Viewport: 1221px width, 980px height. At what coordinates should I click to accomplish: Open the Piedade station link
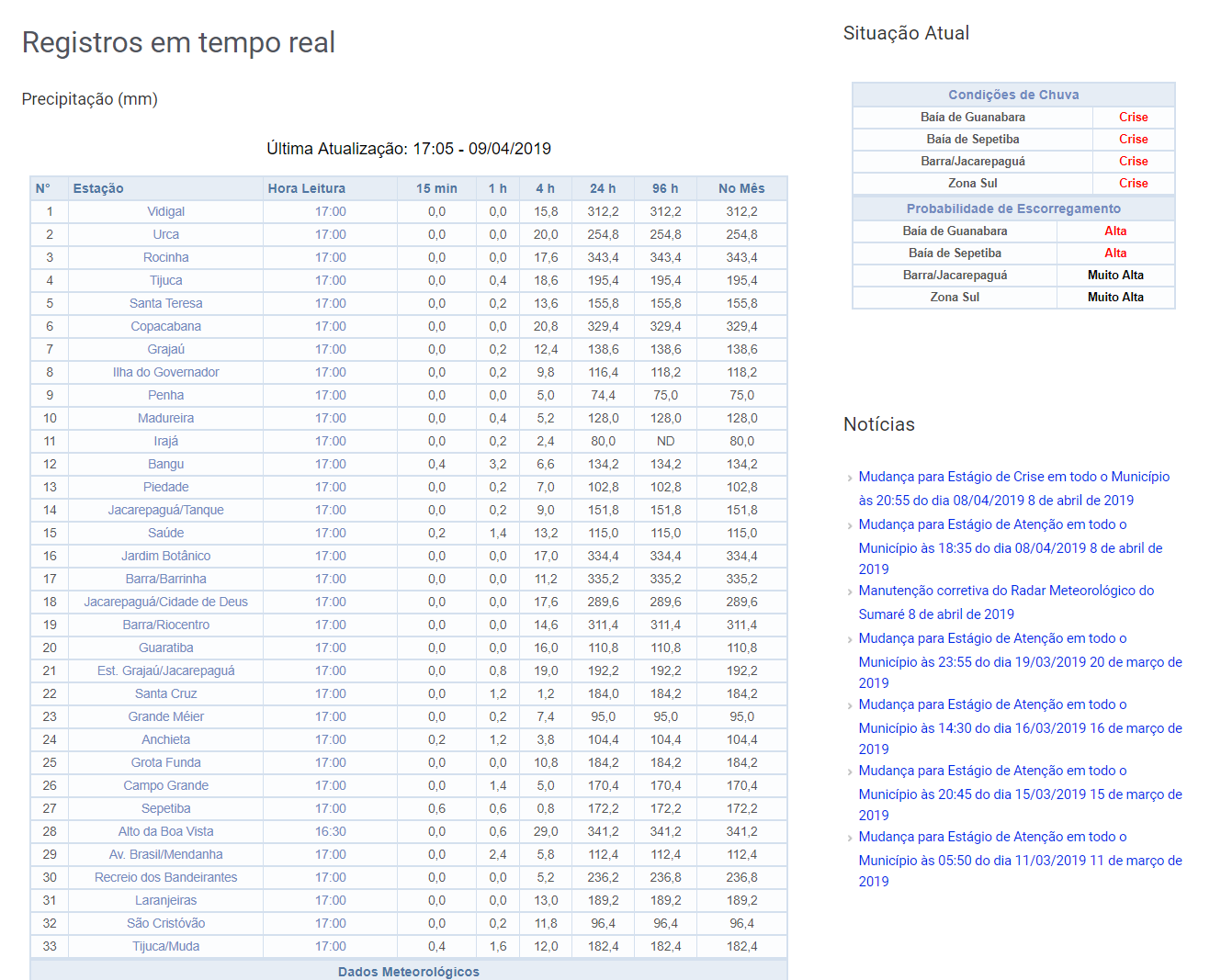[165, 487]
